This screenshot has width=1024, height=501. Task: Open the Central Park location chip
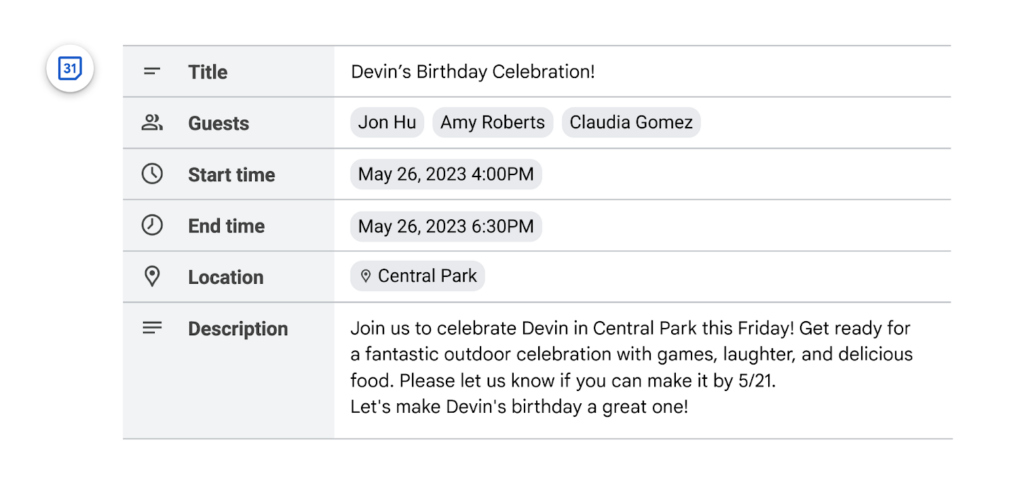click(418, 276)
